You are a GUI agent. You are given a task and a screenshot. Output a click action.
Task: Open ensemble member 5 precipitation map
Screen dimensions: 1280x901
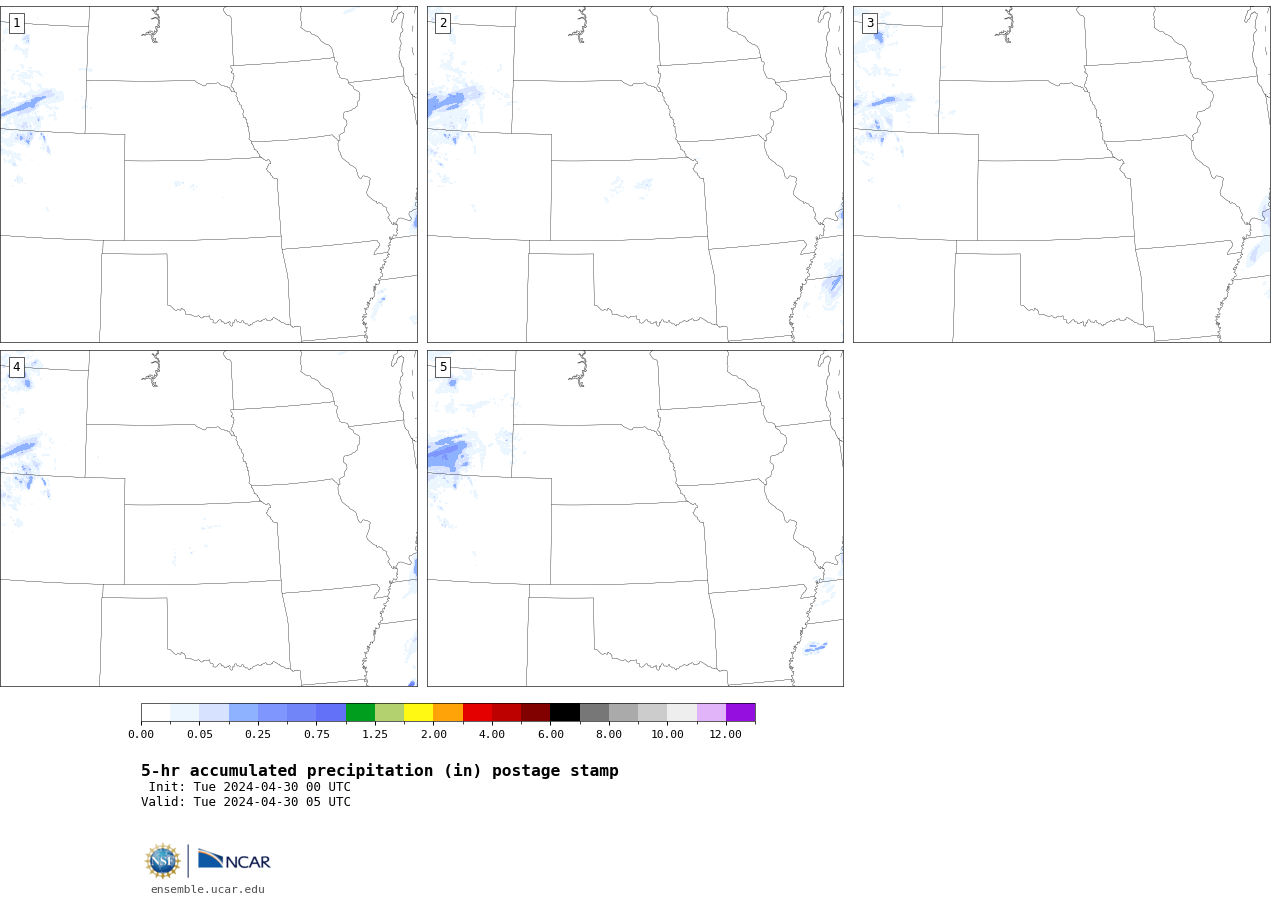tap(635, 518)
